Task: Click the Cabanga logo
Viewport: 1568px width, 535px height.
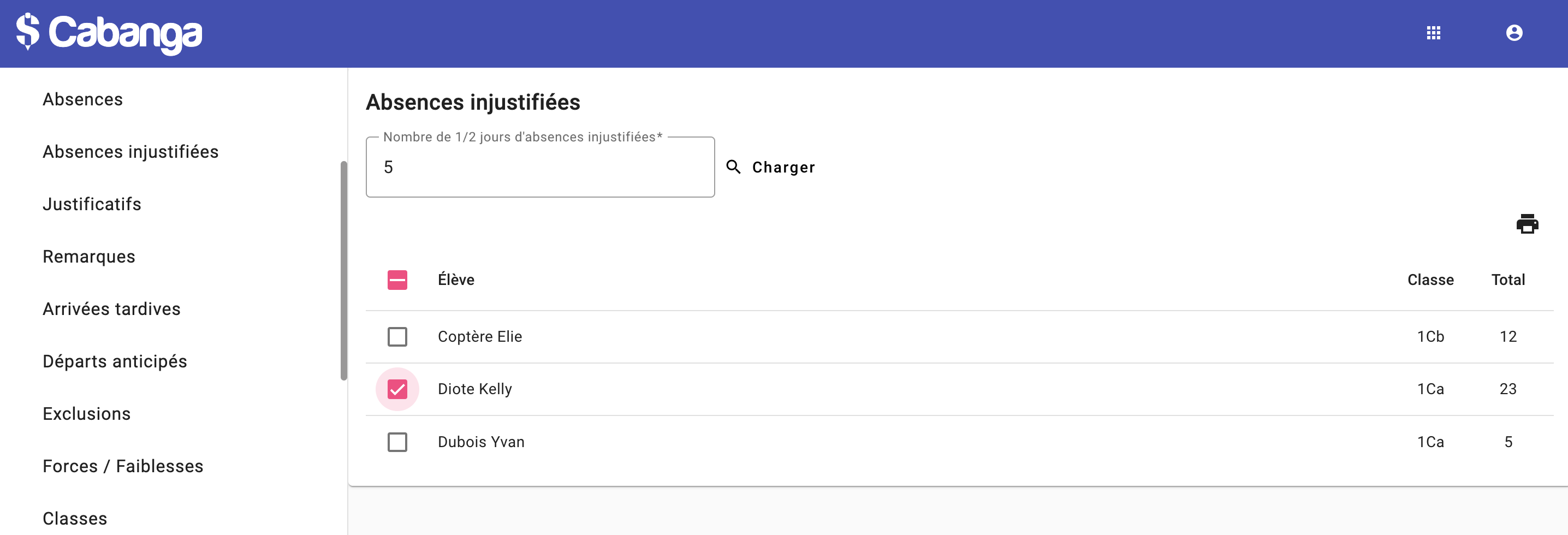Action: click(110, 33)
